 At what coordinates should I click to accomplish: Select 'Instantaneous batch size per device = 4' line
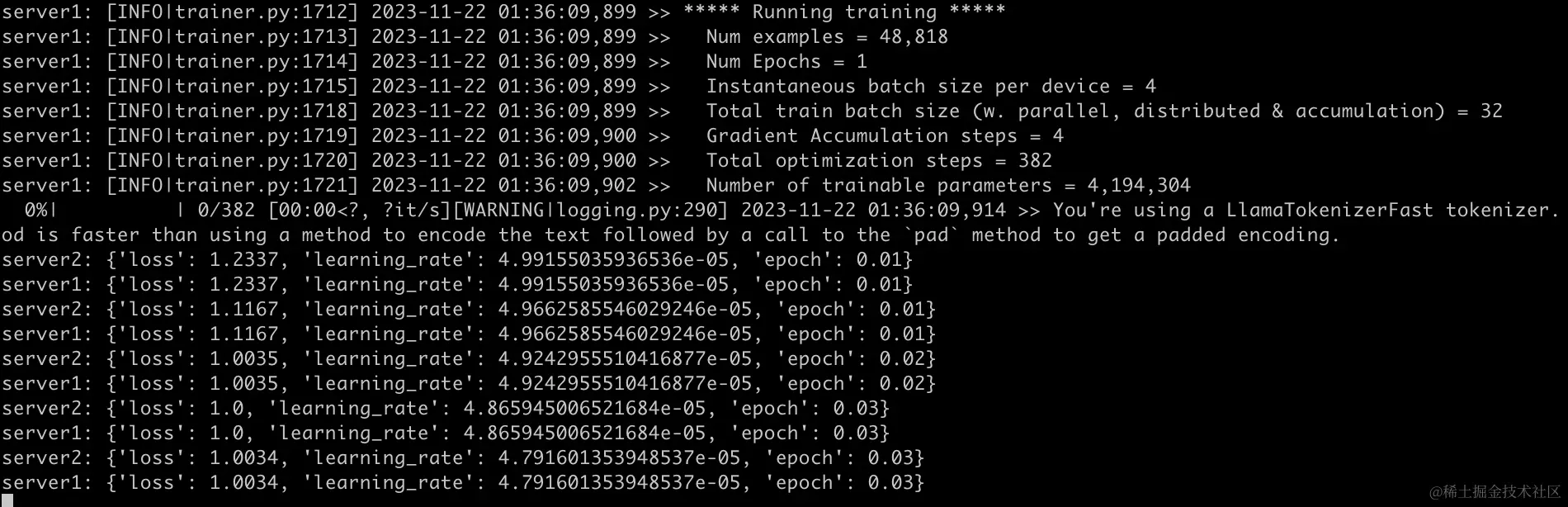931,87
